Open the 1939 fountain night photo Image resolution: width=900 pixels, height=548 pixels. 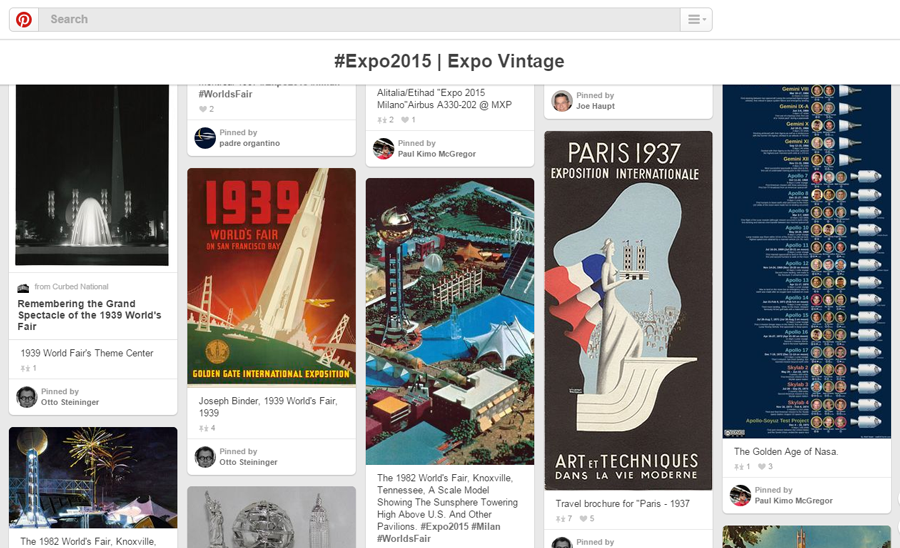92,175
